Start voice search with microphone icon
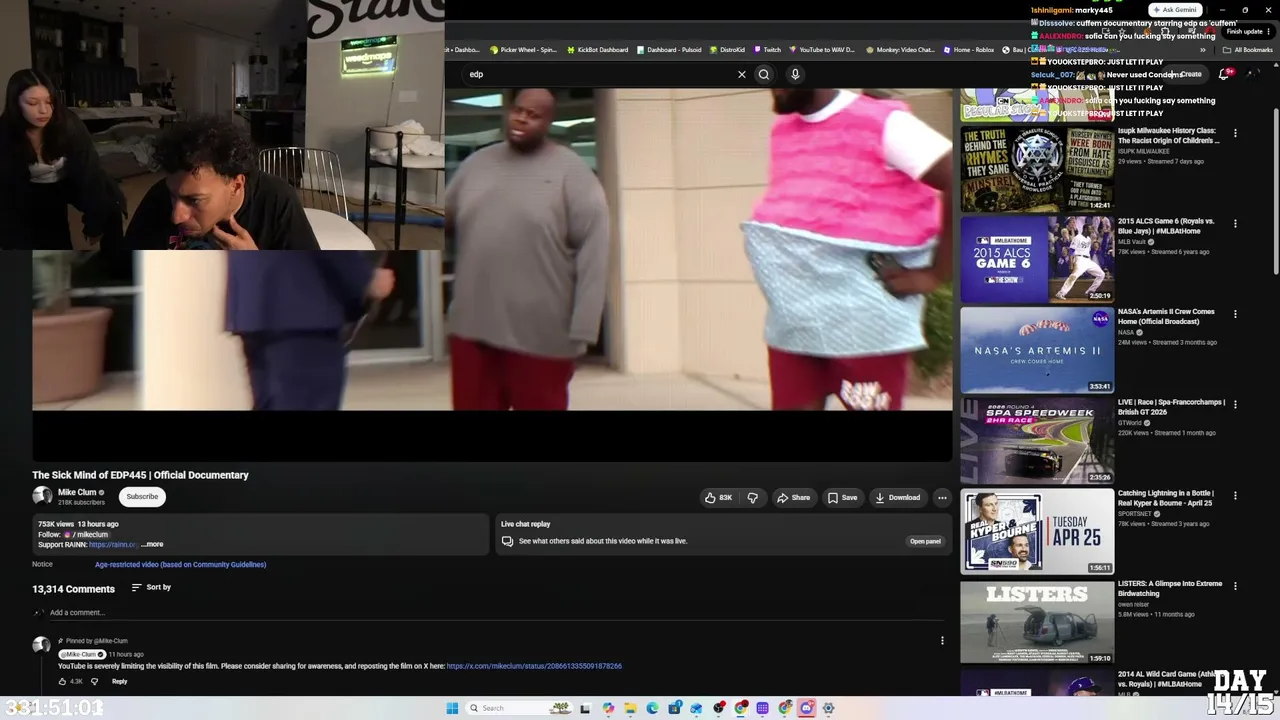The height and width of the screenshot is (720, 1280). [795, 74]
